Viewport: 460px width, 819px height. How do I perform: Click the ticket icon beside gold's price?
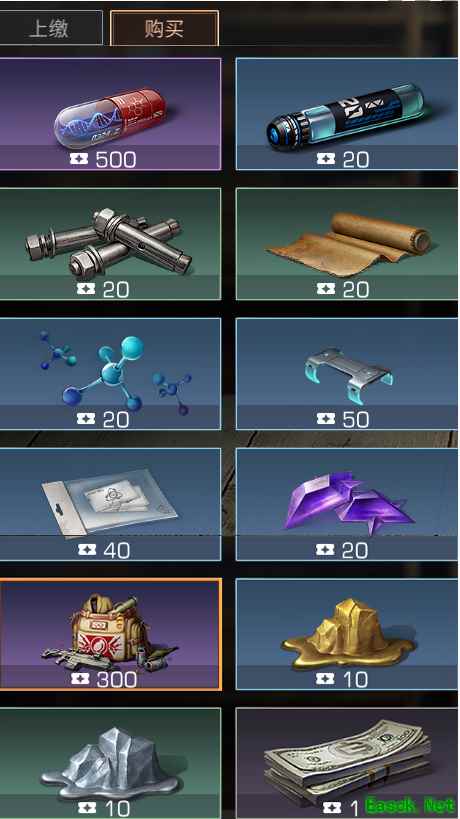(x=325, y=679)
